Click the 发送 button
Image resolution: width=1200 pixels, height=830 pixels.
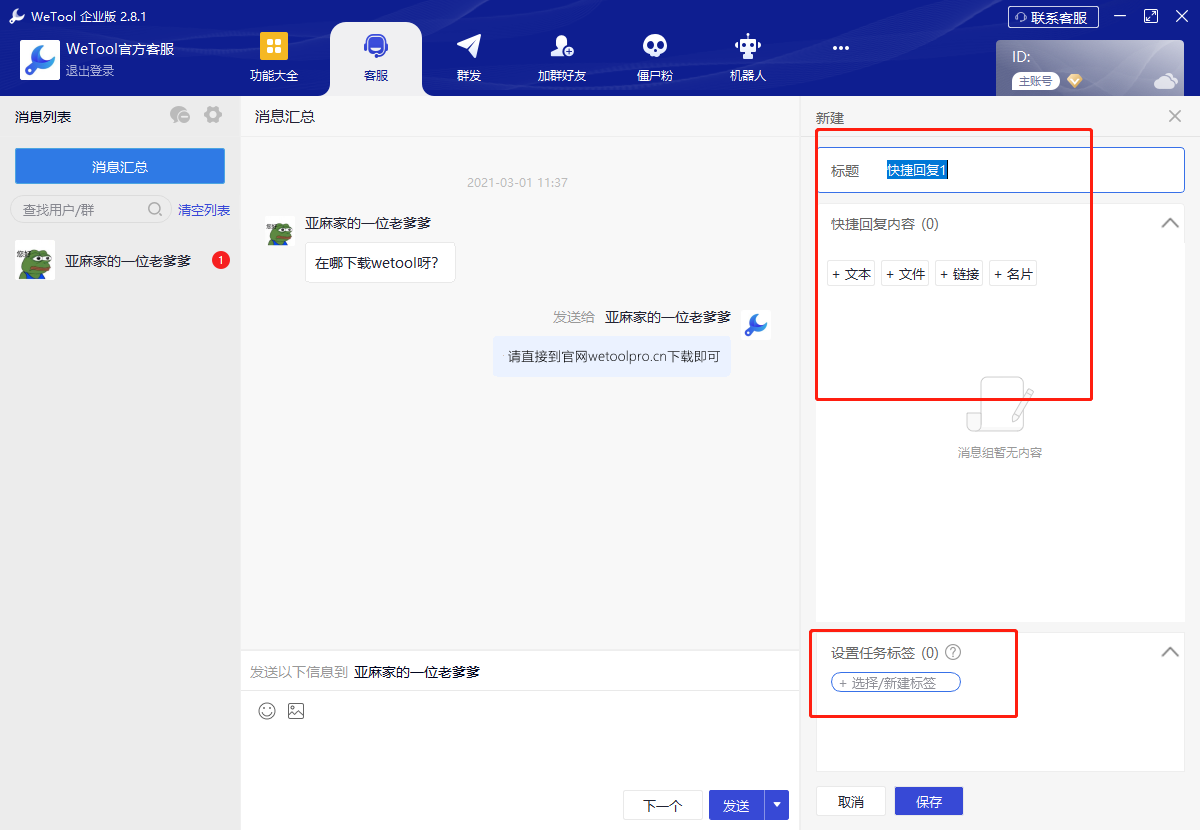point(736,805)
